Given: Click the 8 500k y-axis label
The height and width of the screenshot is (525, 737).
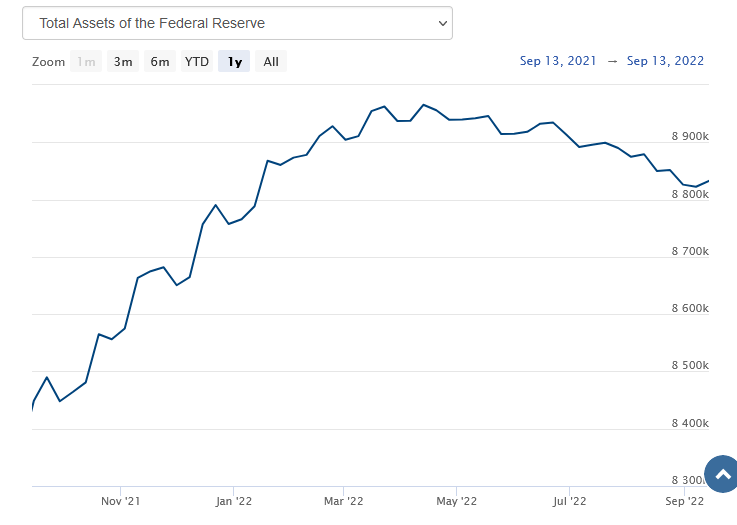Looking at the screenshot, I should click(687, 366).
